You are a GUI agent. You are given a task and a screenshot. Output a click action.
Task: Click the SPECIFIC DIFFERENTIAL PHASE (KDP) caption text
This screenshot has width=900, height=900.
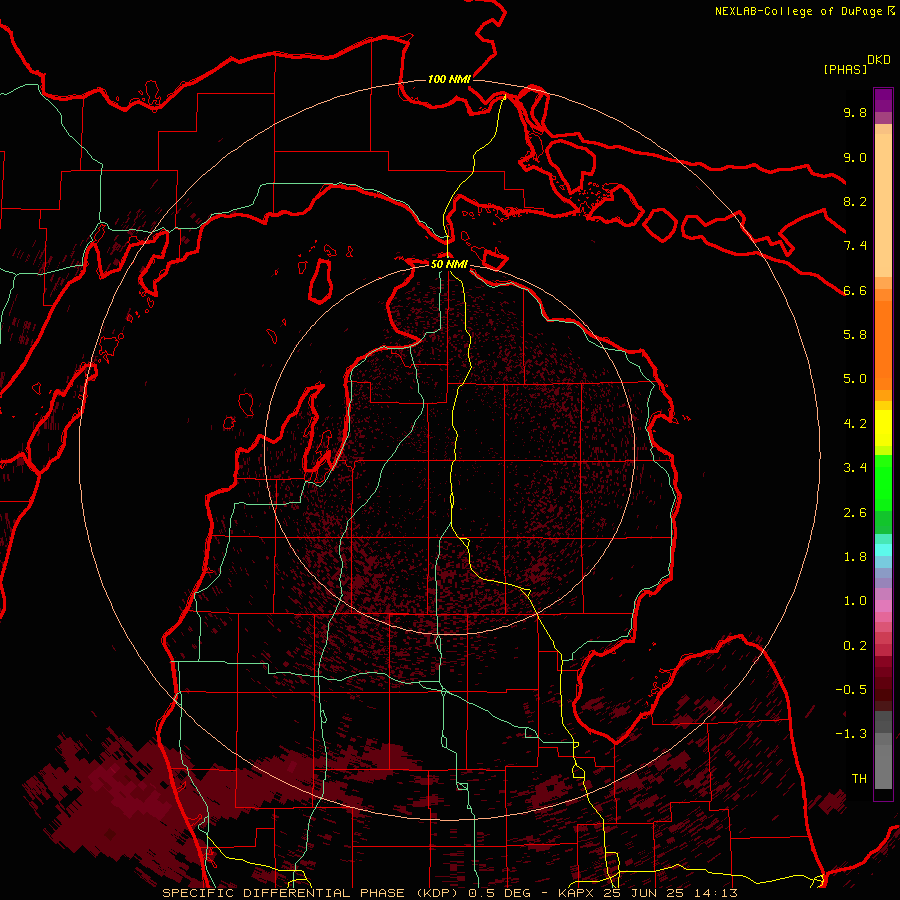coord(313,893)
